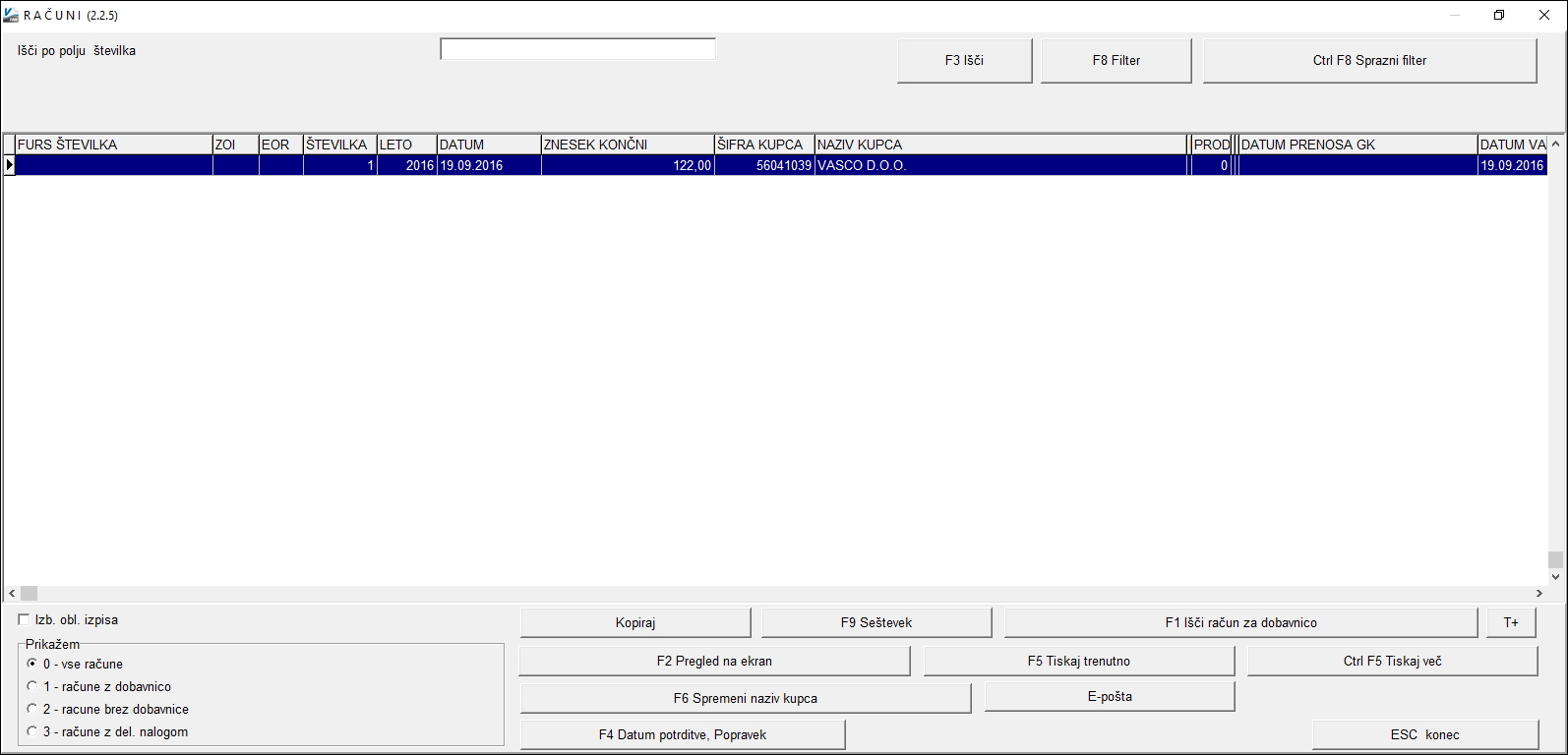Viewport: 1568px width, 755px height.
Task: Click F4 Datum potrditve, Popravek
Action: pos(682,734)
